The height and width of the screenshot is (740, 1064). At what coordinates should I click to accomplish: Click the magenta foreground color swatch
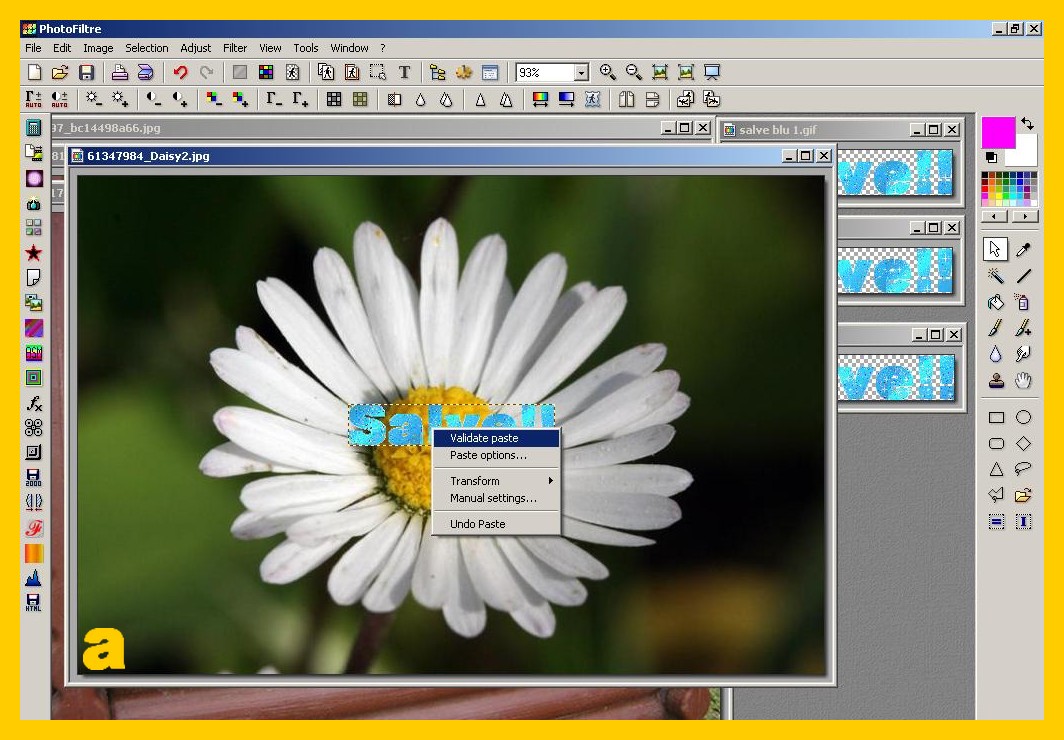click(997, 132)
